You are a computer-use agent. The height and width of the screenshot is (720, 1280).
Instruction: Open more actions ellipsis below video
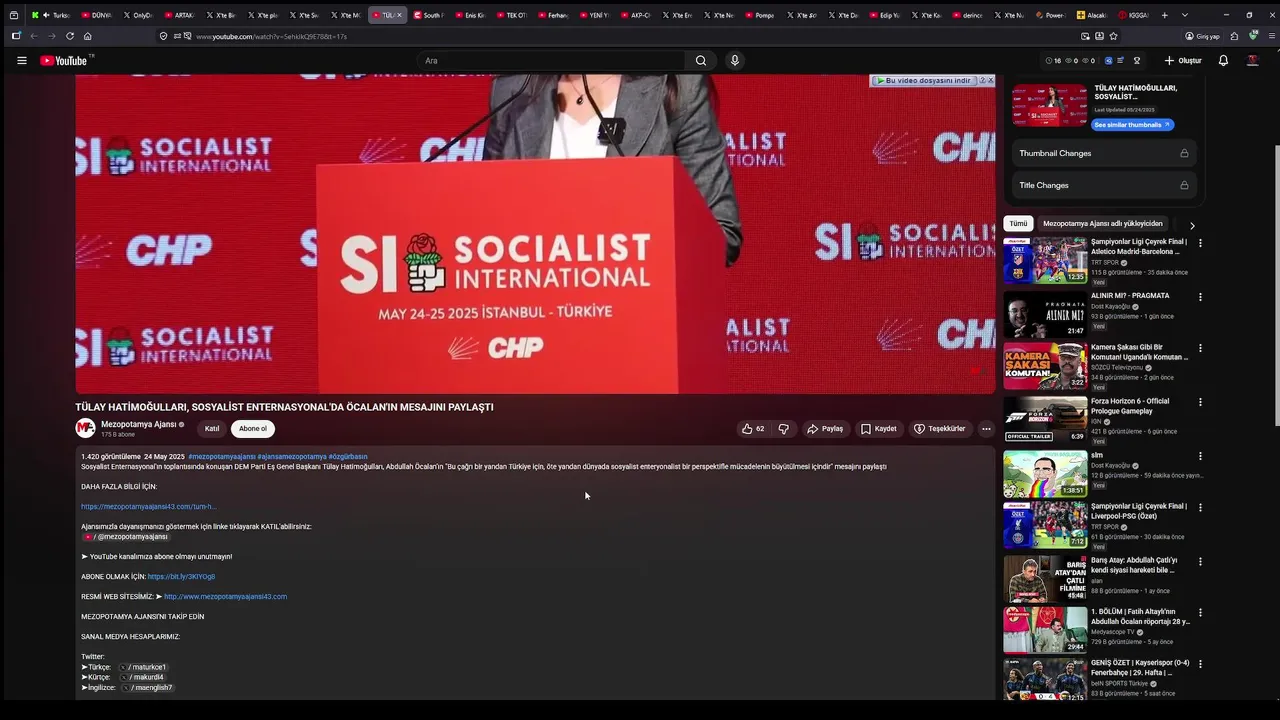click(986, 429)
